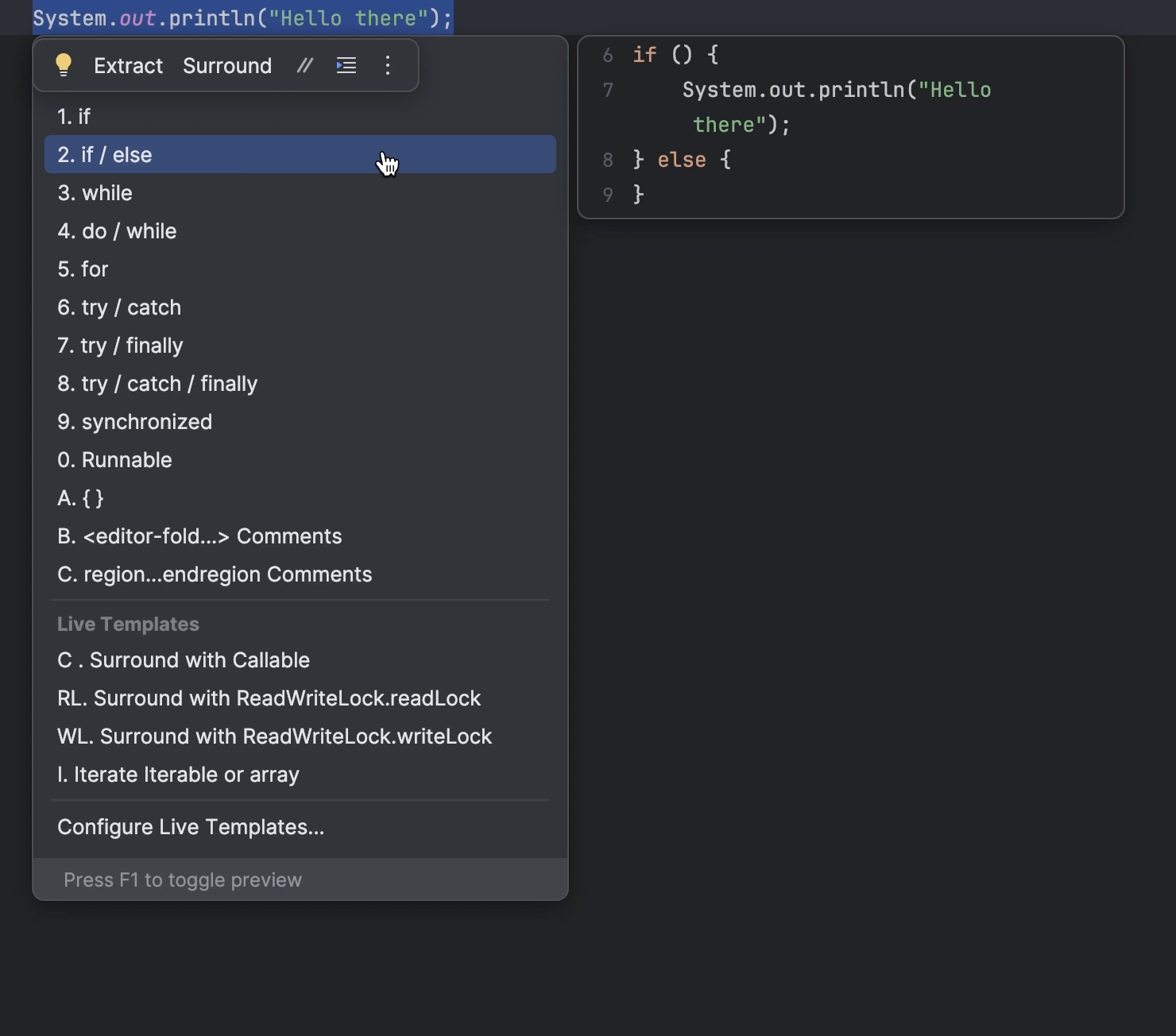Select the '3. while' surround option
1176x1036 pixels.
click(x=95, y=193)
